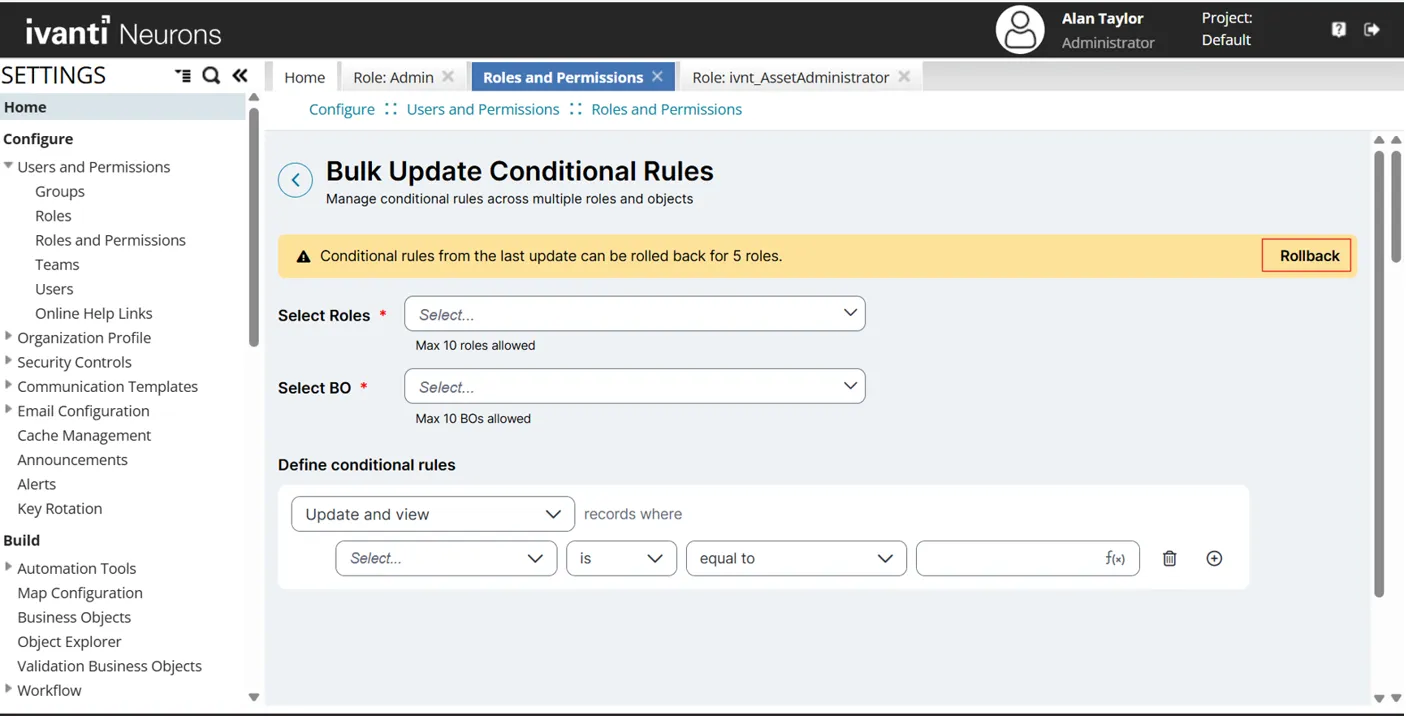Open Announcements in the sidebar
The width and height of the screenshot is (1406, 720).
click(72, 460)
